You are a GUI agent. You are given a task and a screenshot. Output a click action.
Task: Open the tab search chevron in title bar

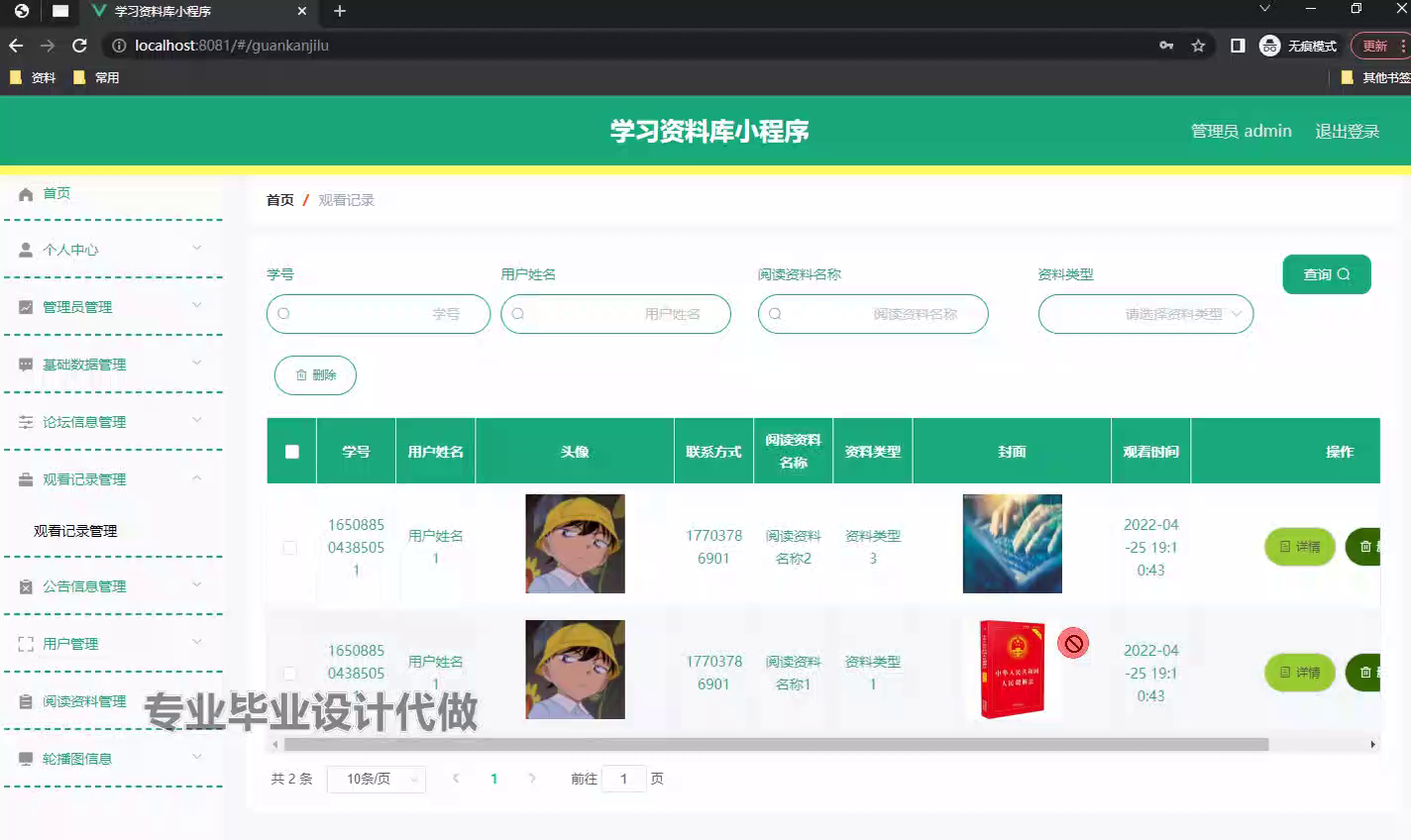click(1264, 9)
